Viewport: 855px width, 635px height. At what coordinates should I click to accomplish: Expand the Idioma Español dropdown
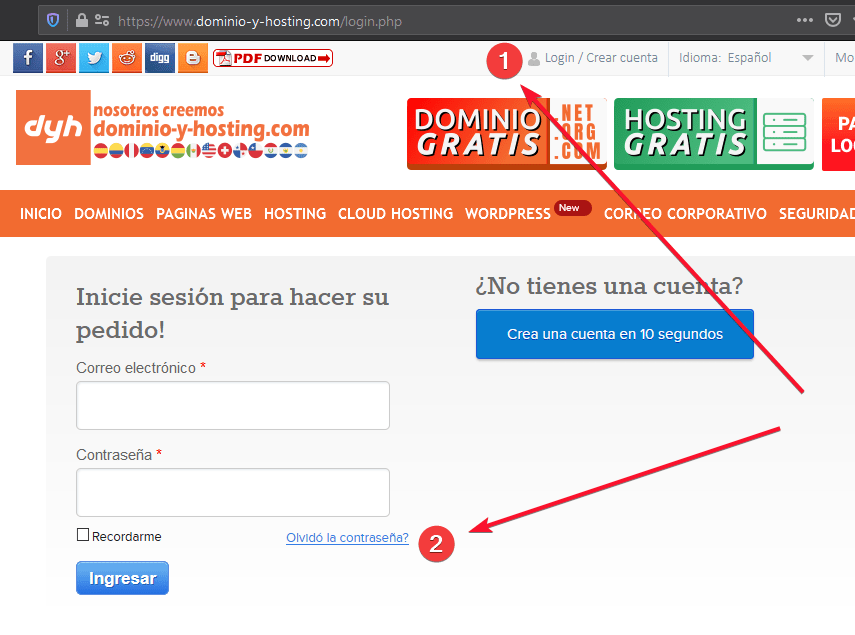tap(746, 58)
